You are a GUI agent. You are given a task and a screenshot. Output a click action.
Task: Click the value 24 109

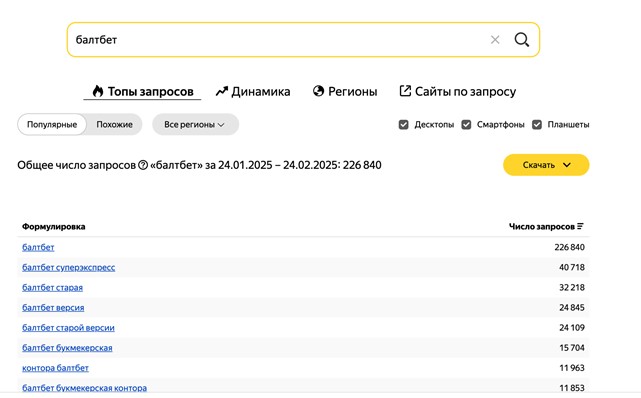pos(572,328)
